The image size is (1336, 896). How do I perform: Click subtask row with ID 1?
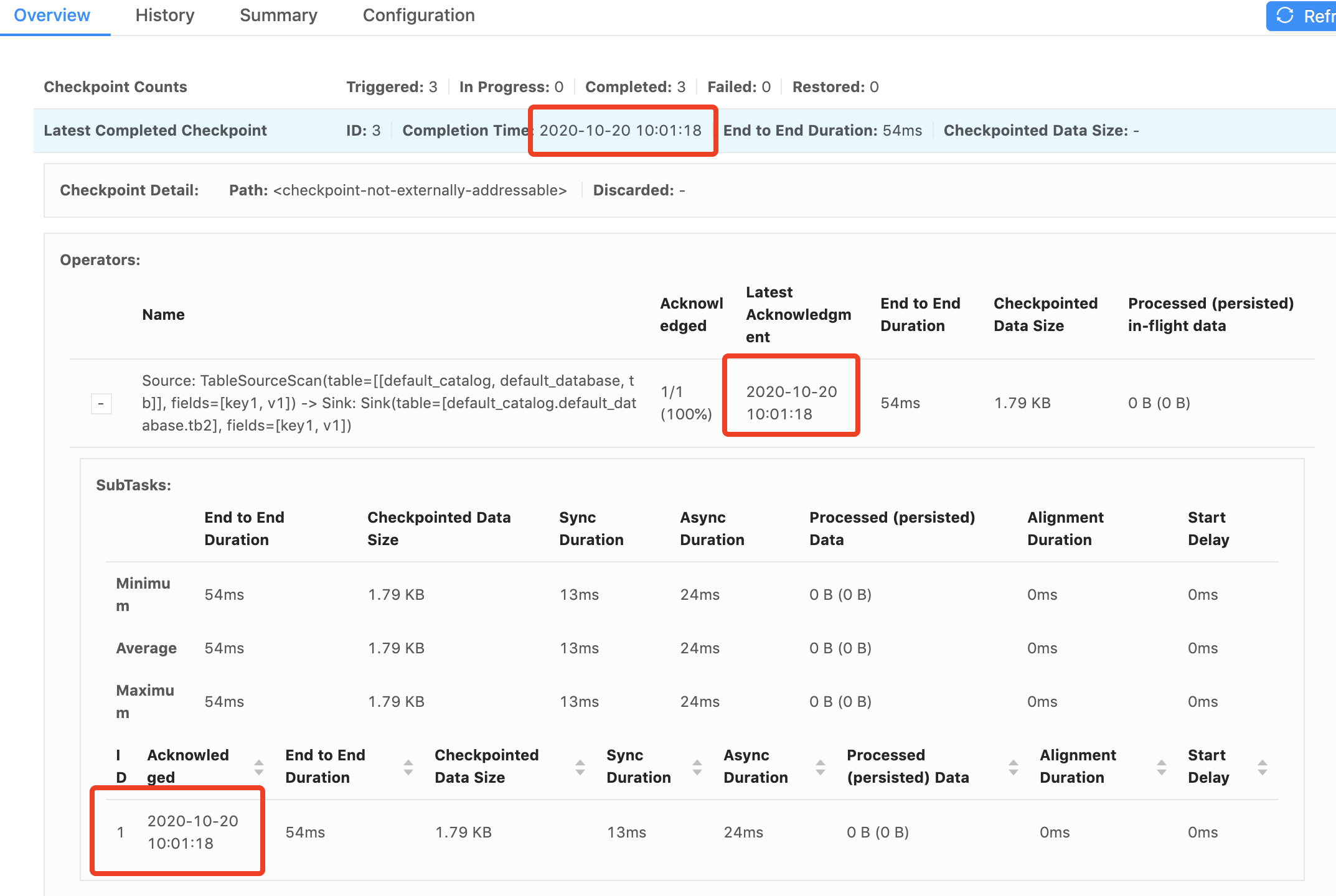121,832
